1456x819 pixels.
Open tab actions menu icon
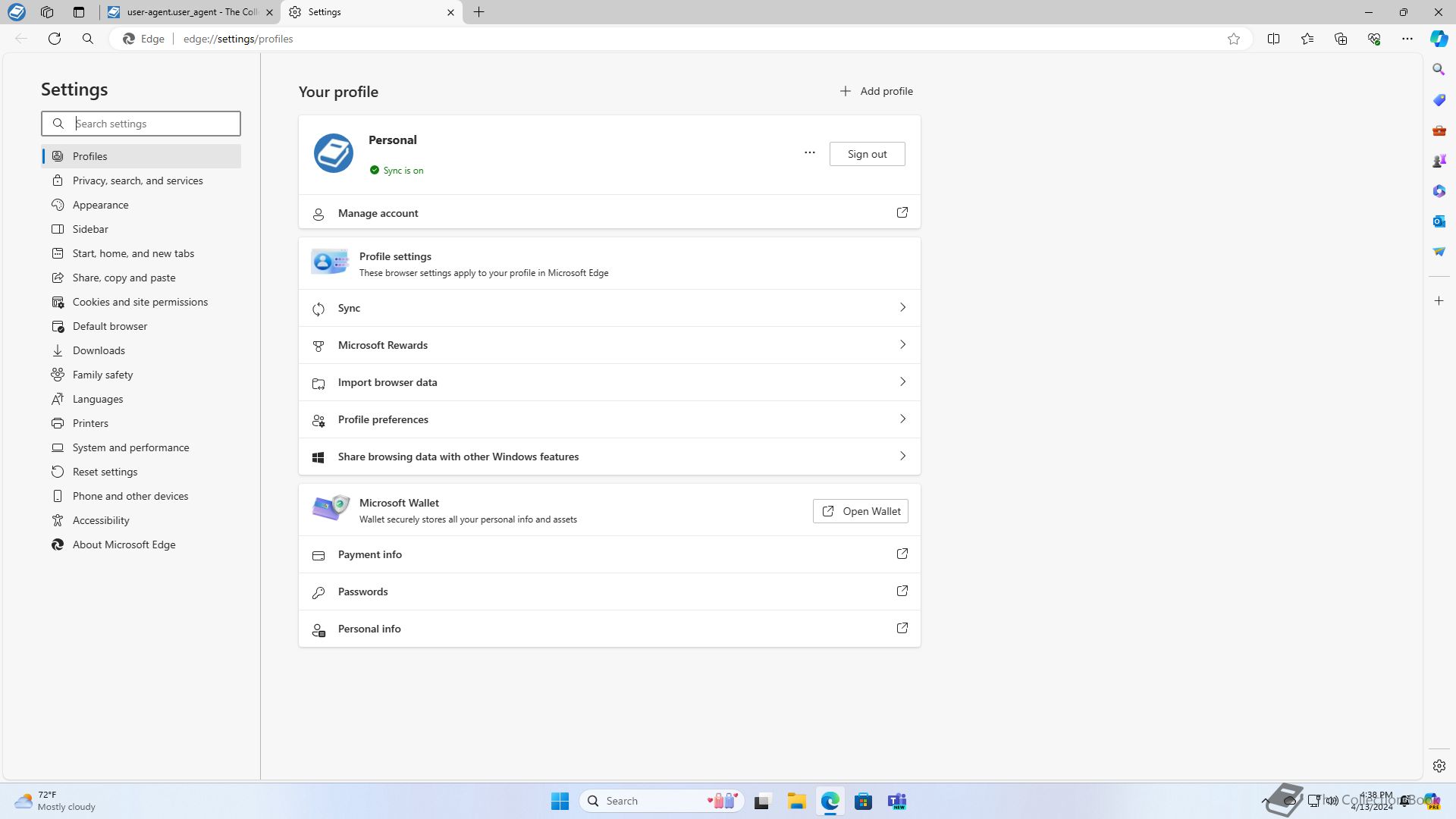[79, 12]
